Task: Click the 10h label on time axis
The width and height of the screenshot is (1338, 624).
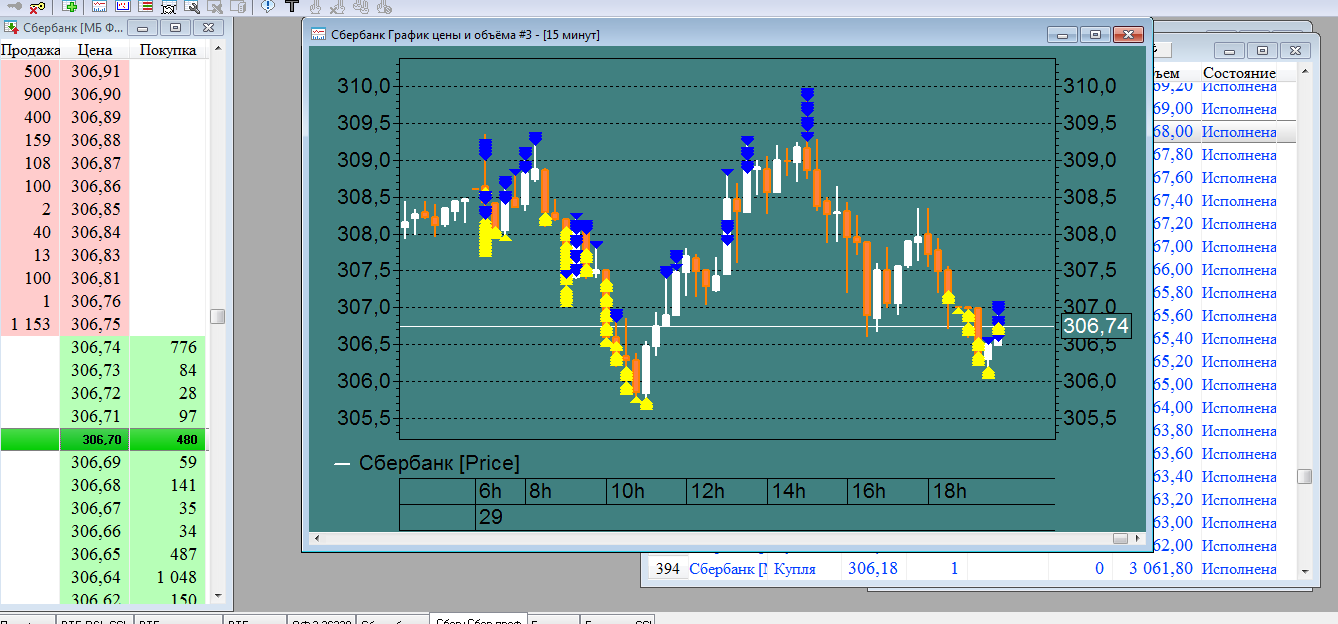Action: [627, 491]
